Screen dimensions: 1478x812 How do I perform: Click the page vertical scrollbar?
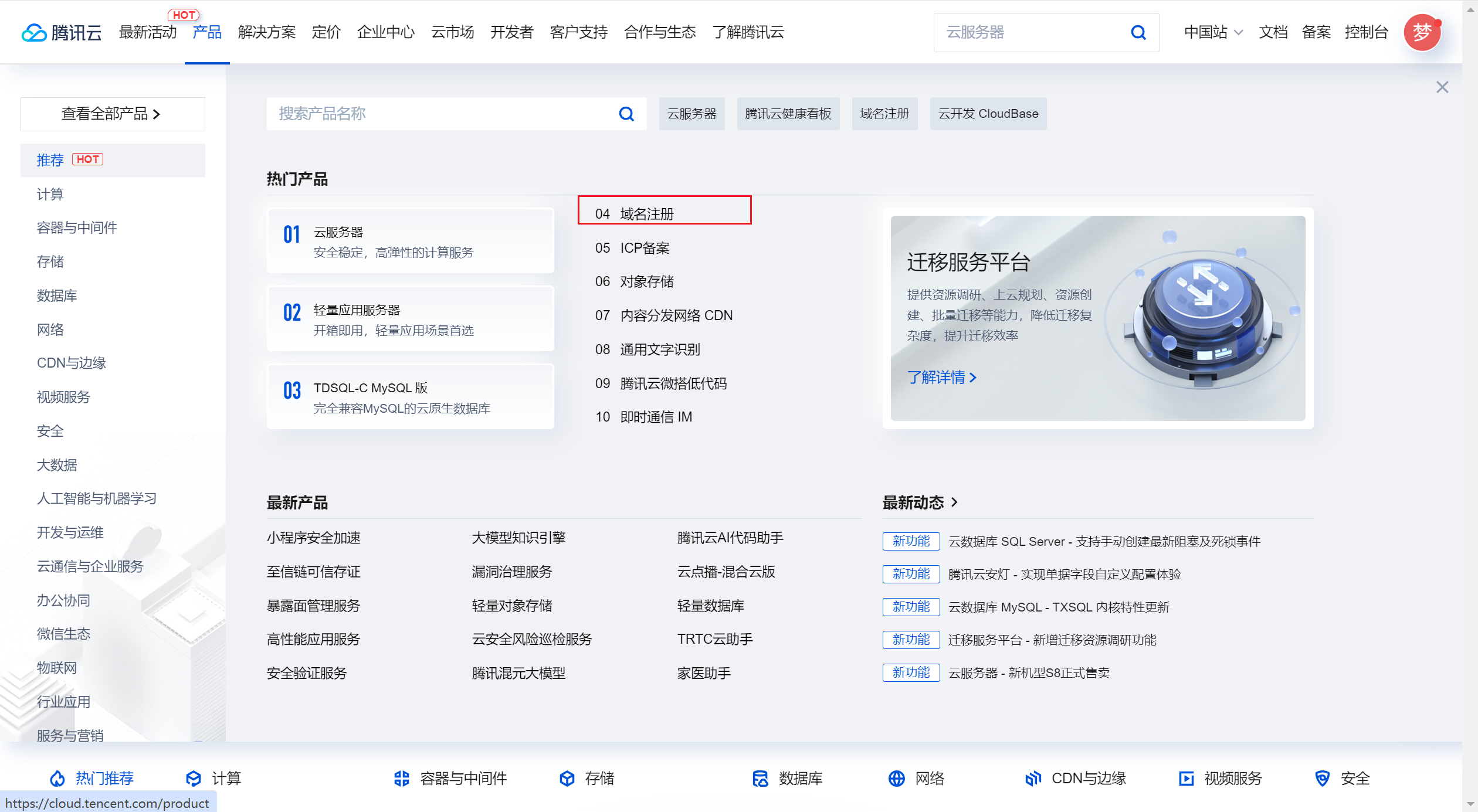click(1470, 406)
